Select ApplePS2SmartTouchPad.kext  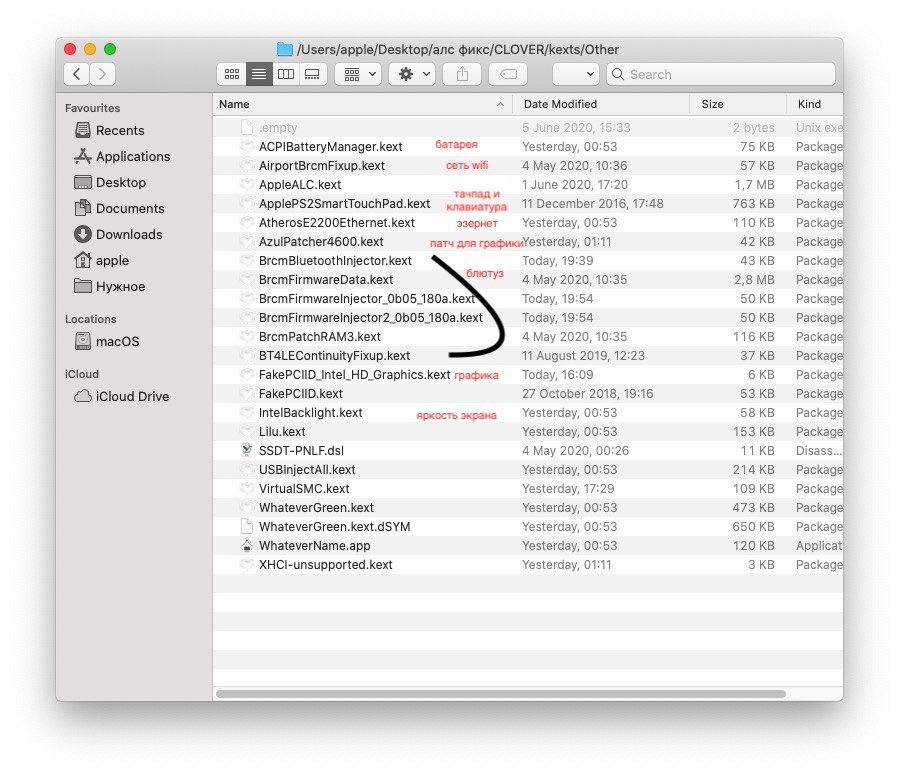point(527,203)
